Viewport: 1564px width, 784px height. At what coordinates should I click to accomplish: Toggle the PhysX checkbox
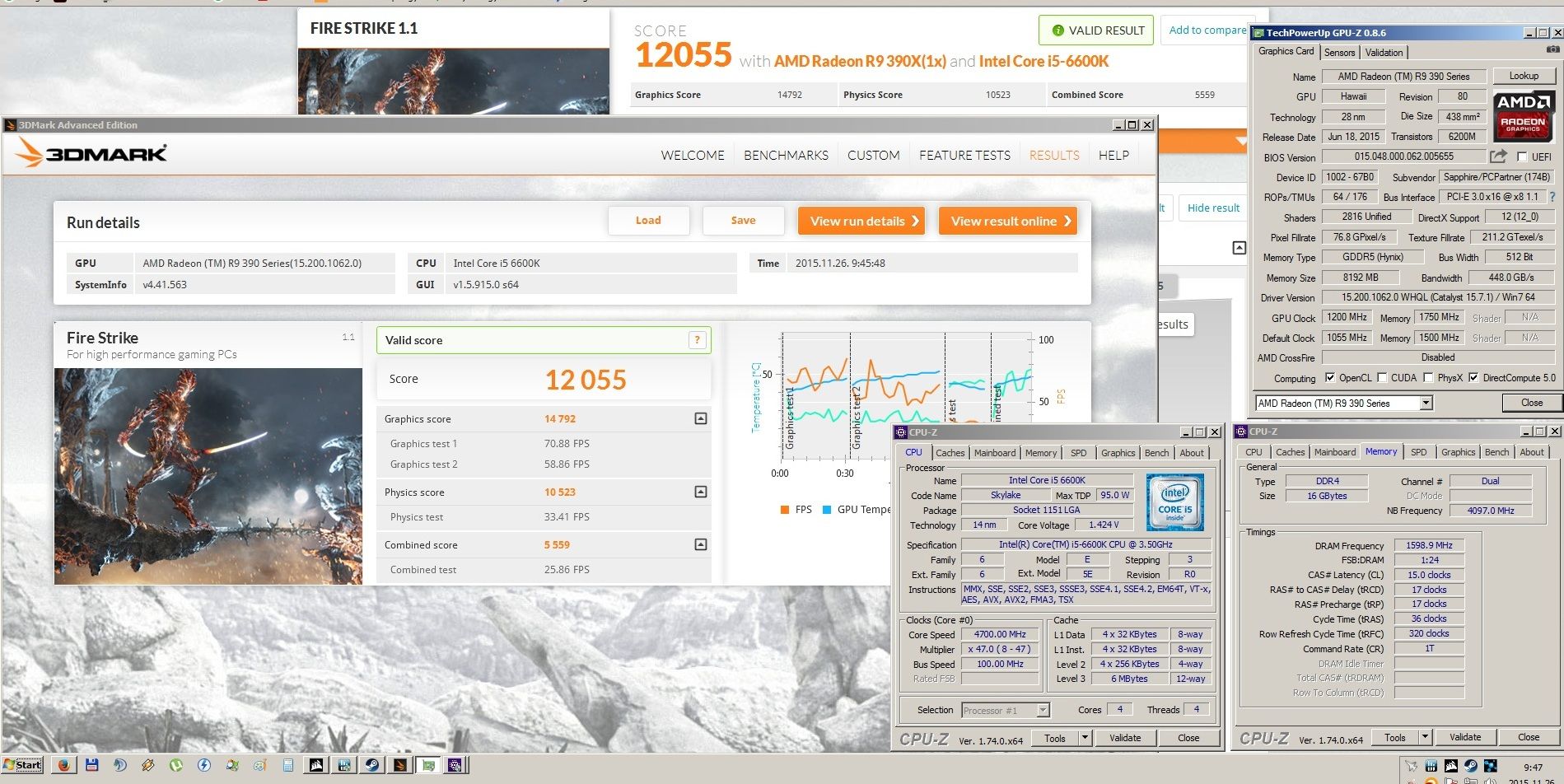(x=1428, y=378)
